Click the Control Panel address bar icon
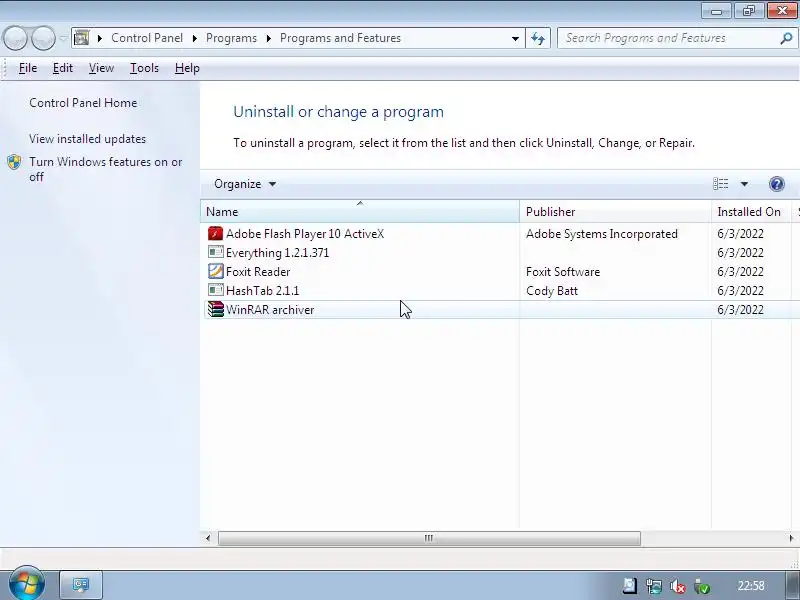The image size is (800, 600). 81,38
